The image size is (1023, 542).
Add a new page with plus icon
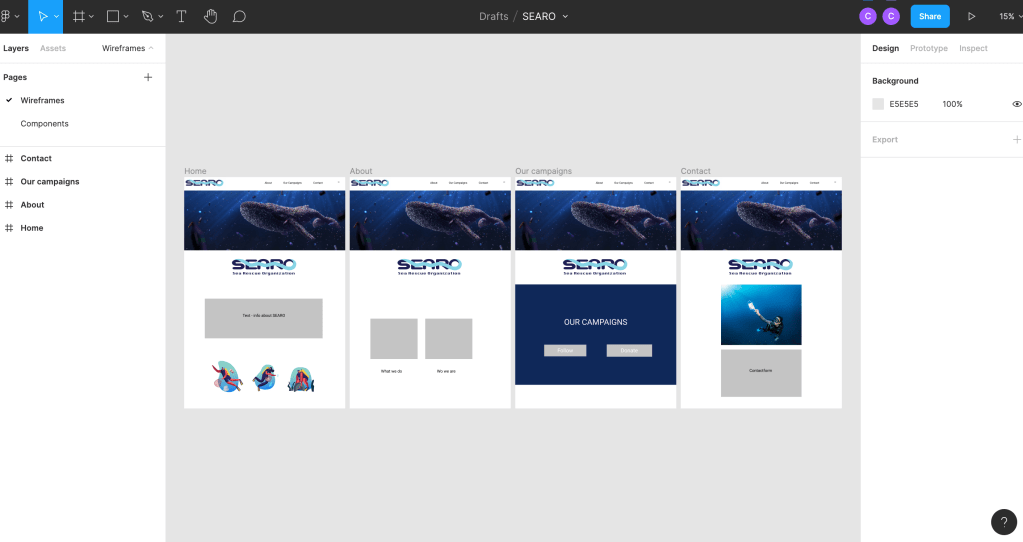tap(148, 77)
